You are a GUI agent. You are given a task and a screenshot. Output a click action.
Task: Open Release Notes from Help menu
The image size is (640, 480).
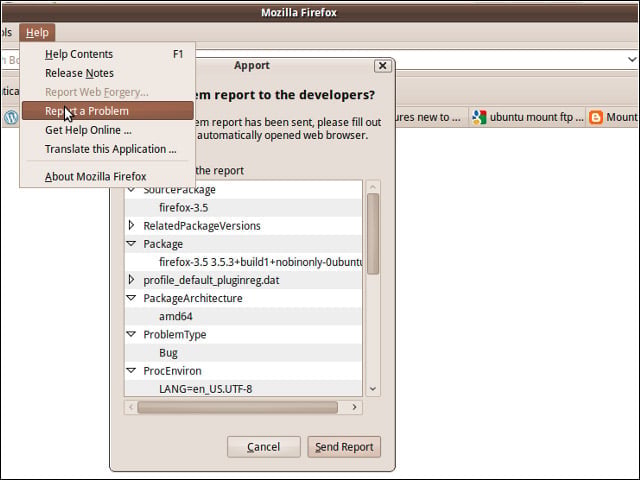pos(108,73)
